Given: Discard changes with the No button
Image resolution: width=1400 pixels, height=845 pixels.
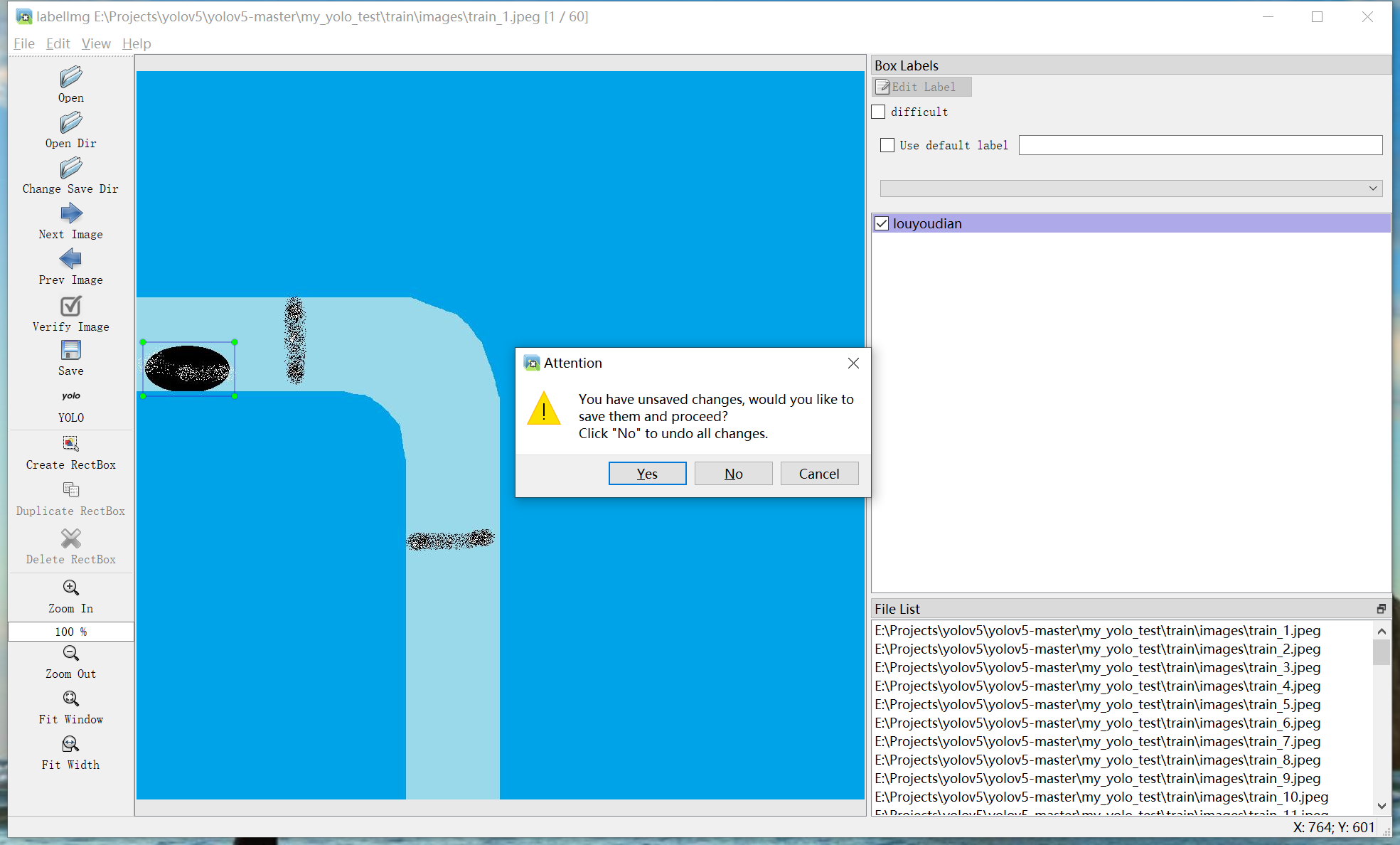Looking at the screenshot, I should click(x=733, y=474).
